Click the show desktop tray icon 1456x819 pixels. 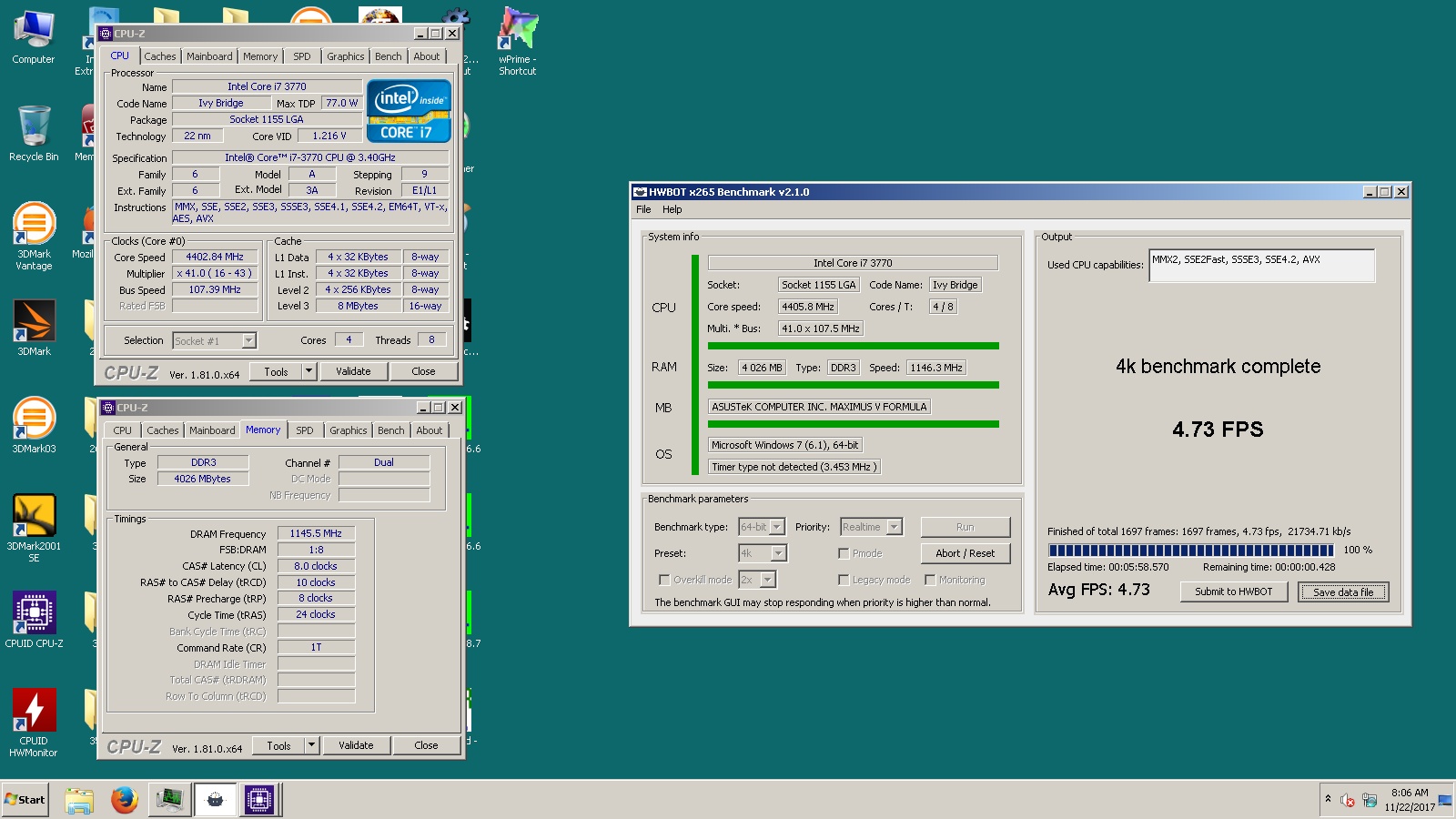point(1445,801)
